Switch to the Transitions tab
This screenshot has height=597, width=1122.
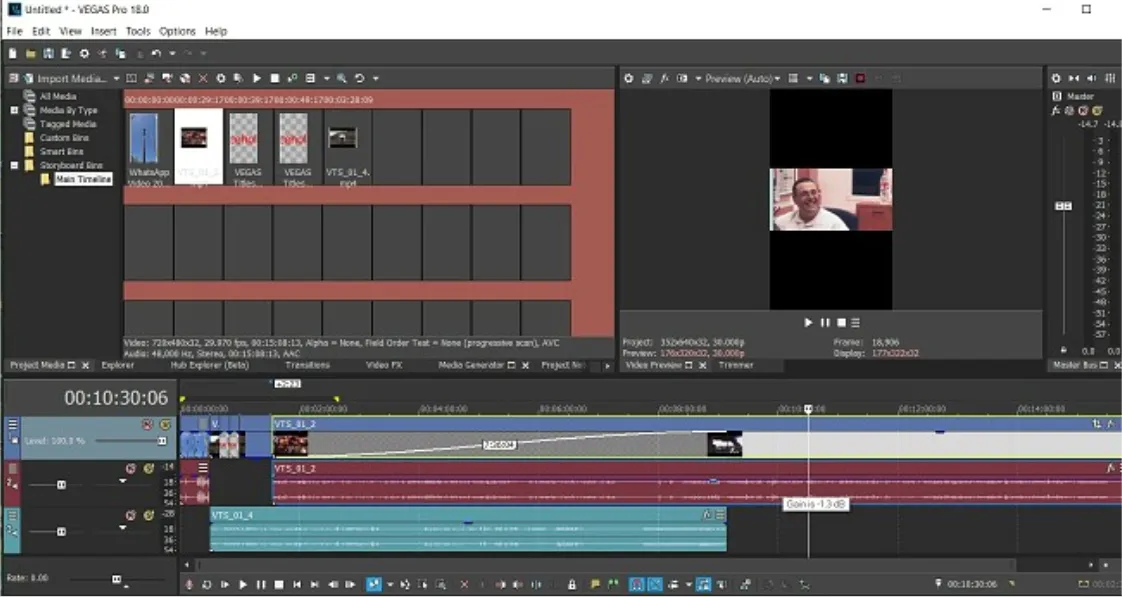pyautogui.click(x=308, y=365)
